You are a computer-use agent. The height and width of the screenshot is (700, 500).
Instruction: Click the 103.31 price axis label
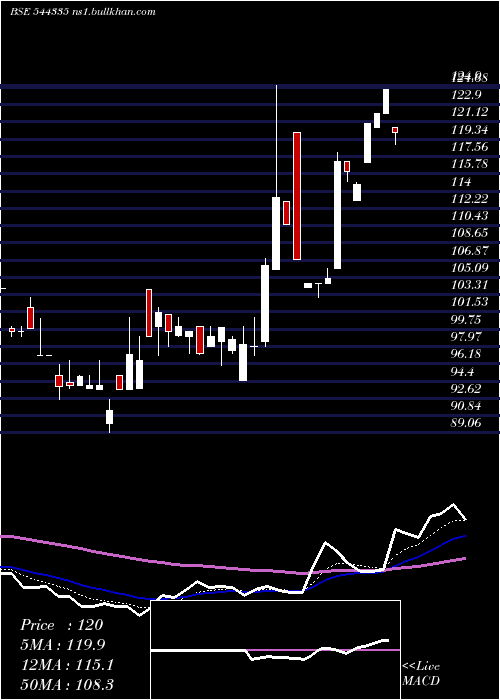[469, 285]
